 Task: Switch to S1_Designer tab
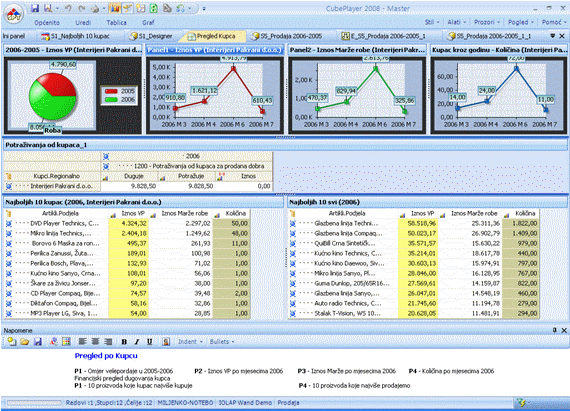pyautogui.click(x=151, y=36)
